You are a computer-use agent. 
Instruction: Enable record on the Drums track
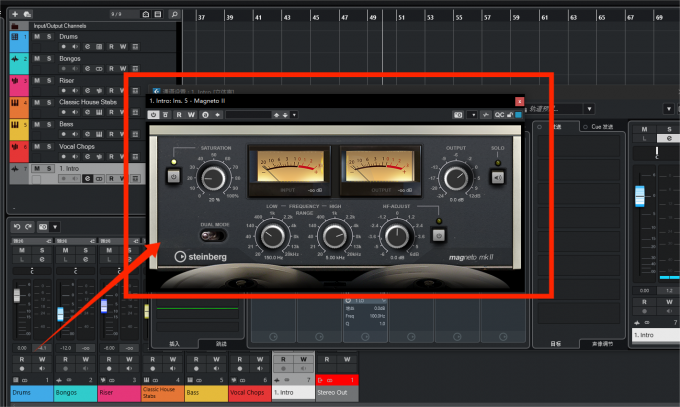(x=64, y=46)
